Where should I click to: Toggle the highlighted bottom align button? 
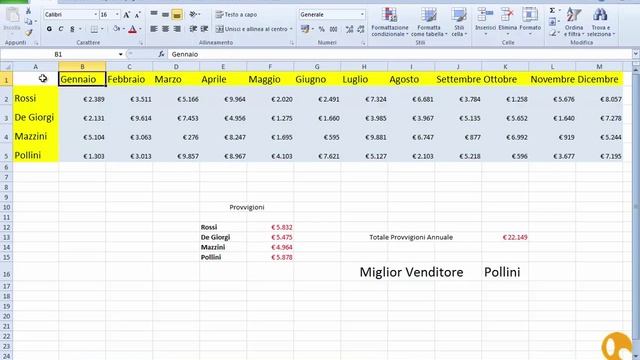(x=177, y=15)
